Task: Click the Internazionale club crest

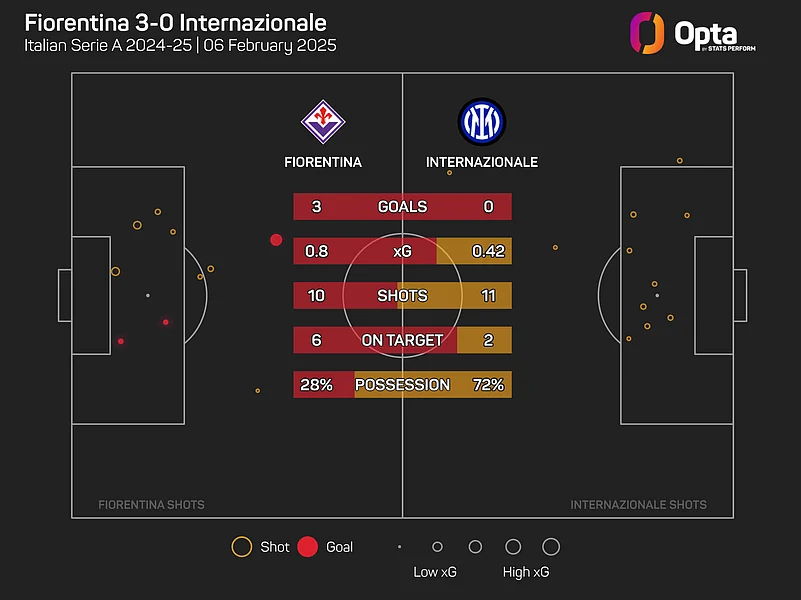Action: [482, 121]
